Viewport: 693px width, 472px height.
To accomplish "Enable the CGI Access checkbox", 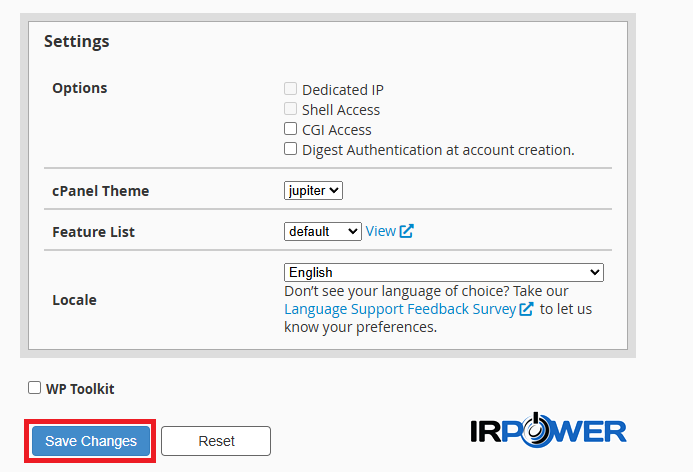I will 291,129.
